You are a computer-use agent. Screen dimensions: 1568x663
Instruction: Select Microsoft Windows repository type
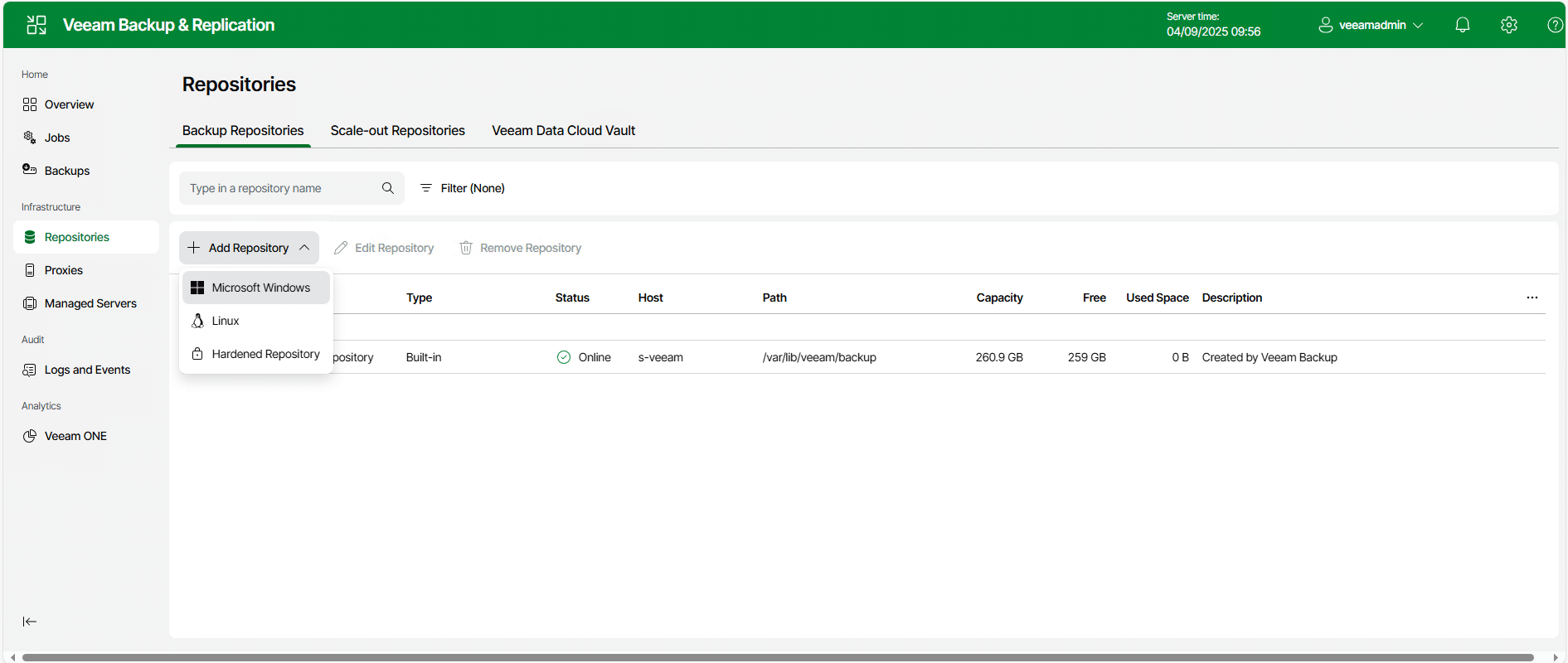coord(260,288)
